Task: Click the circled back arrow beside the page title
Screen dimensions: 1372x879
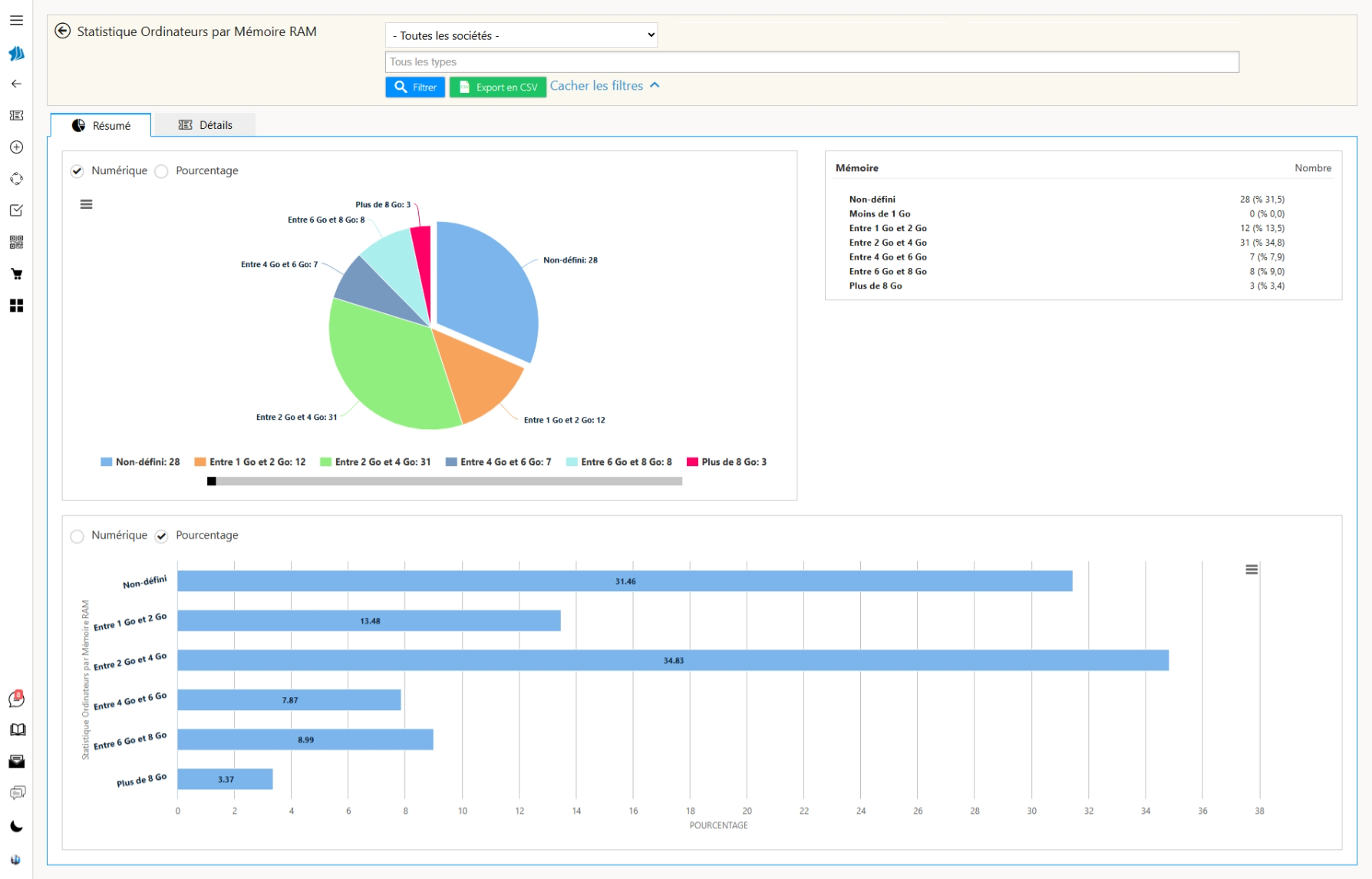Action: pos(63,31)
